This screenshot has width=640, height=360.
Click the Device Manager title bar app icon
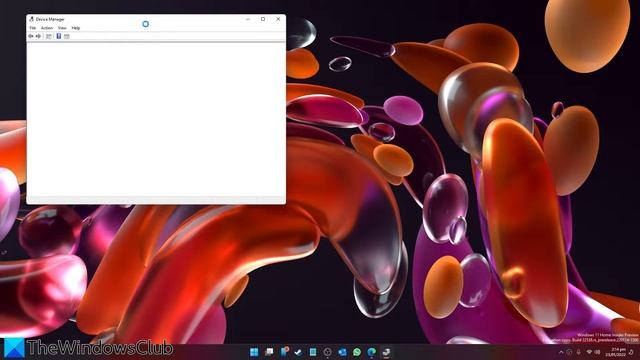[x=31, y=19]
